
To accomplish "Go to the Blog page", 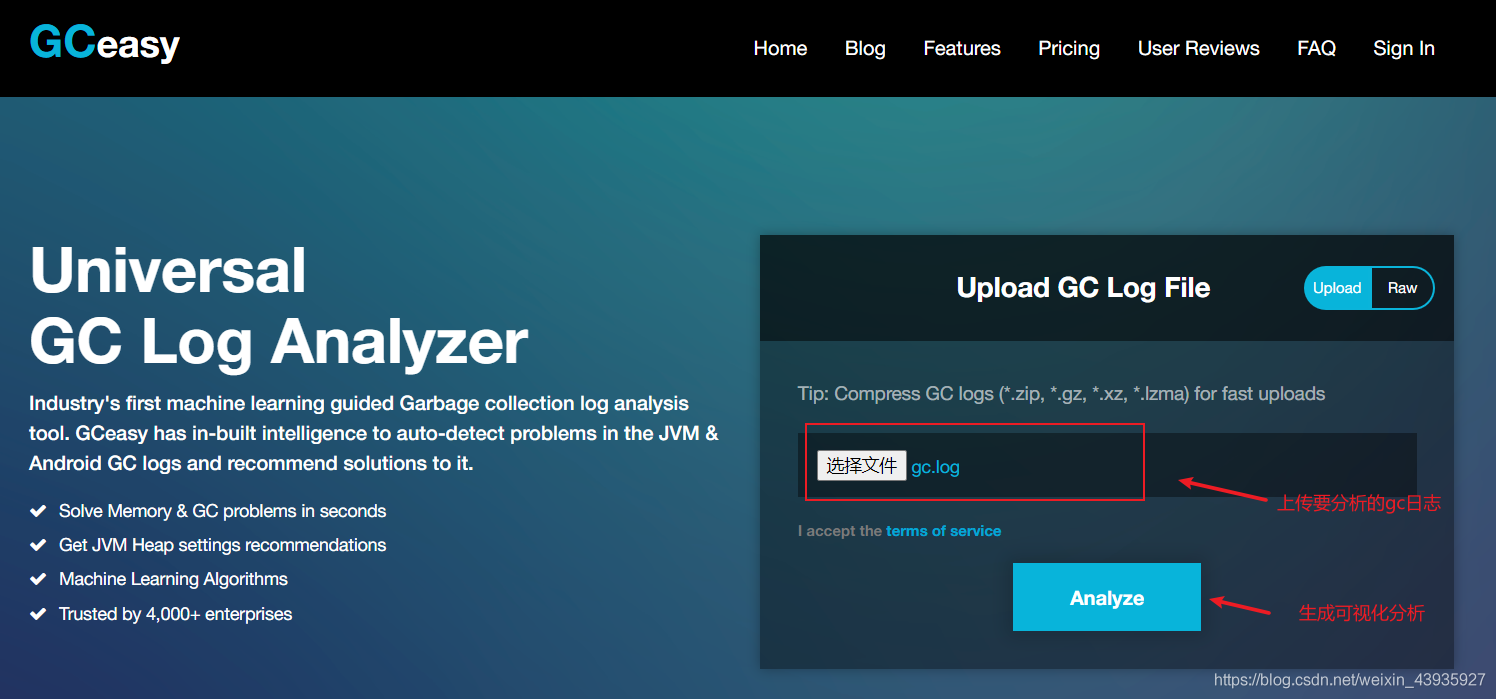I will coord(865,48).
